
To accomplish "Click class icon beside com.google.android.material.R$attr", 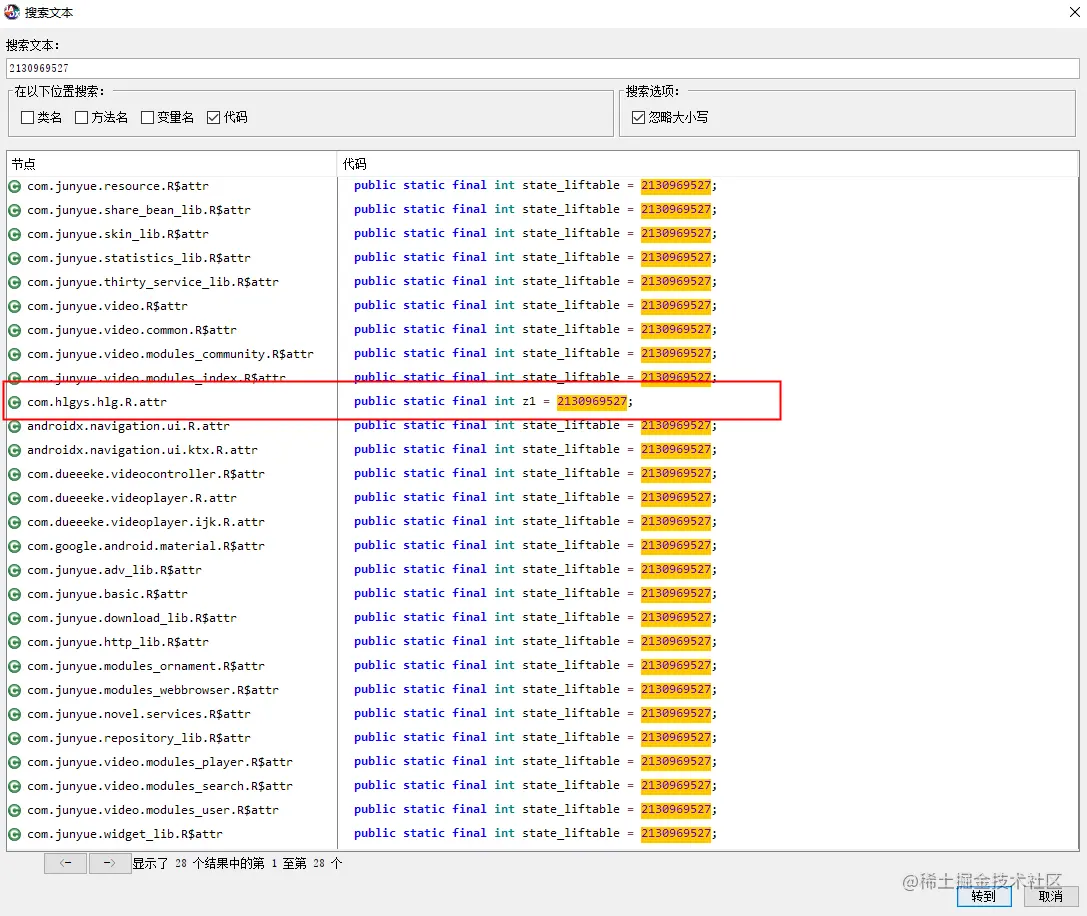I will pos(14,546).
